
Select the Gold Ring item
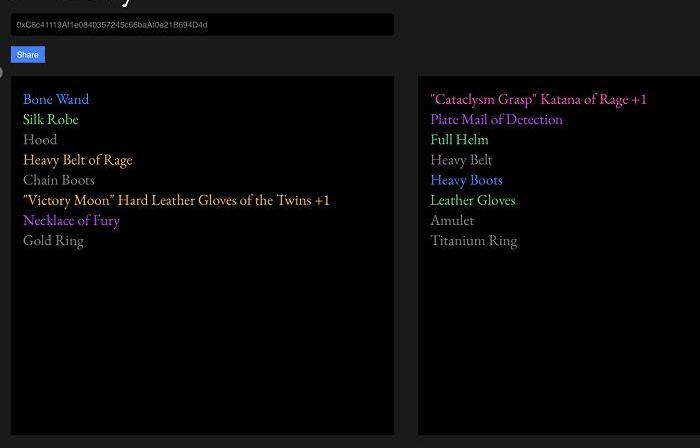pos(53,240)
